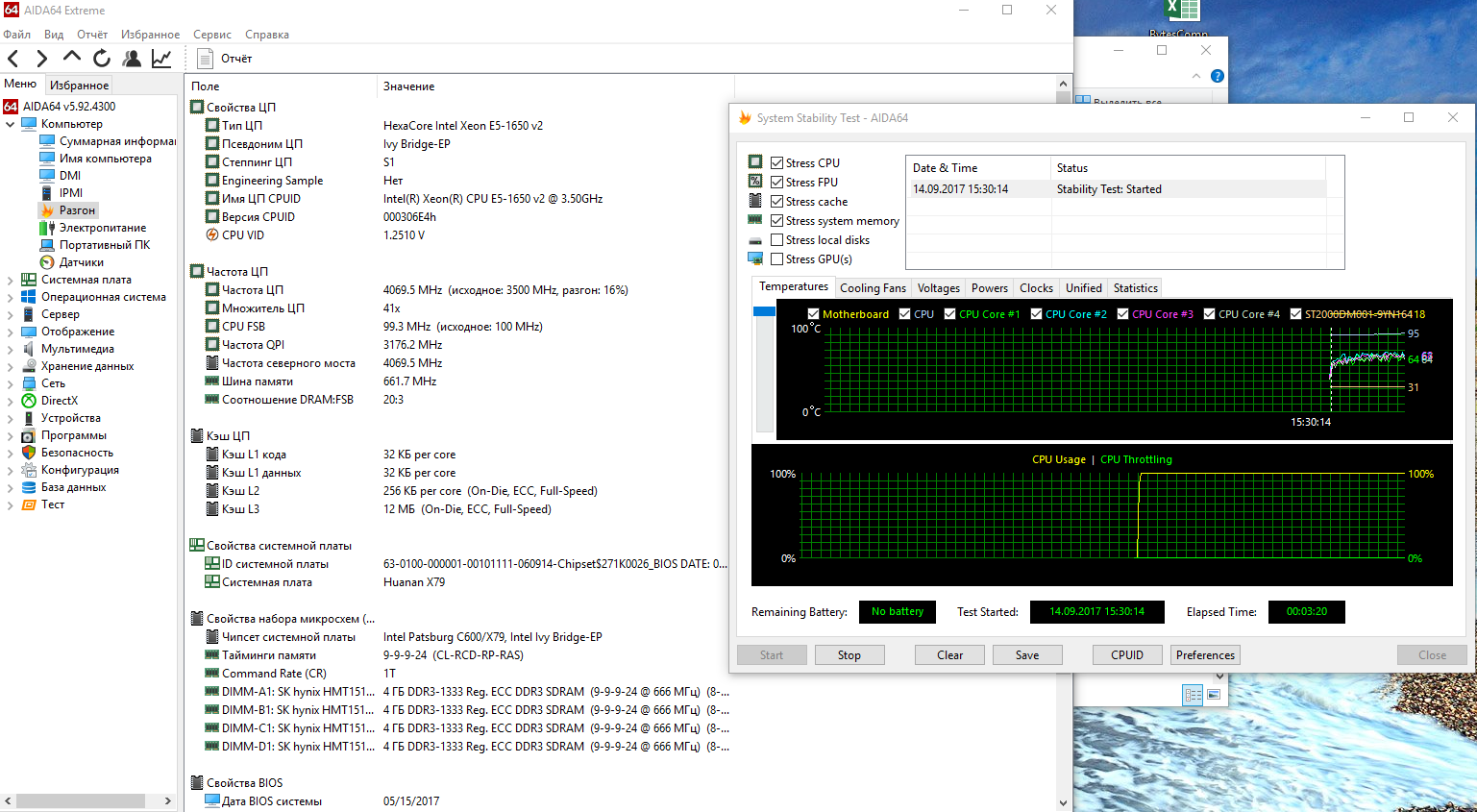
Task: Click the Портативный ПК laptop icon
Action: [x=47, y=245]
